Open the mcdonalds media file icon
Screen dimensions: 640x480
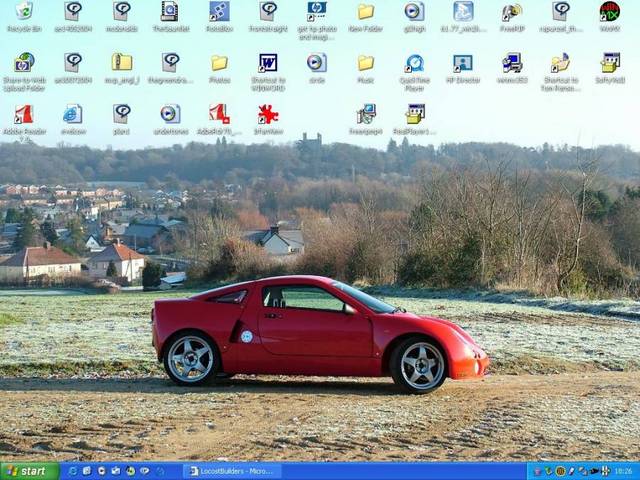point(121,12)
